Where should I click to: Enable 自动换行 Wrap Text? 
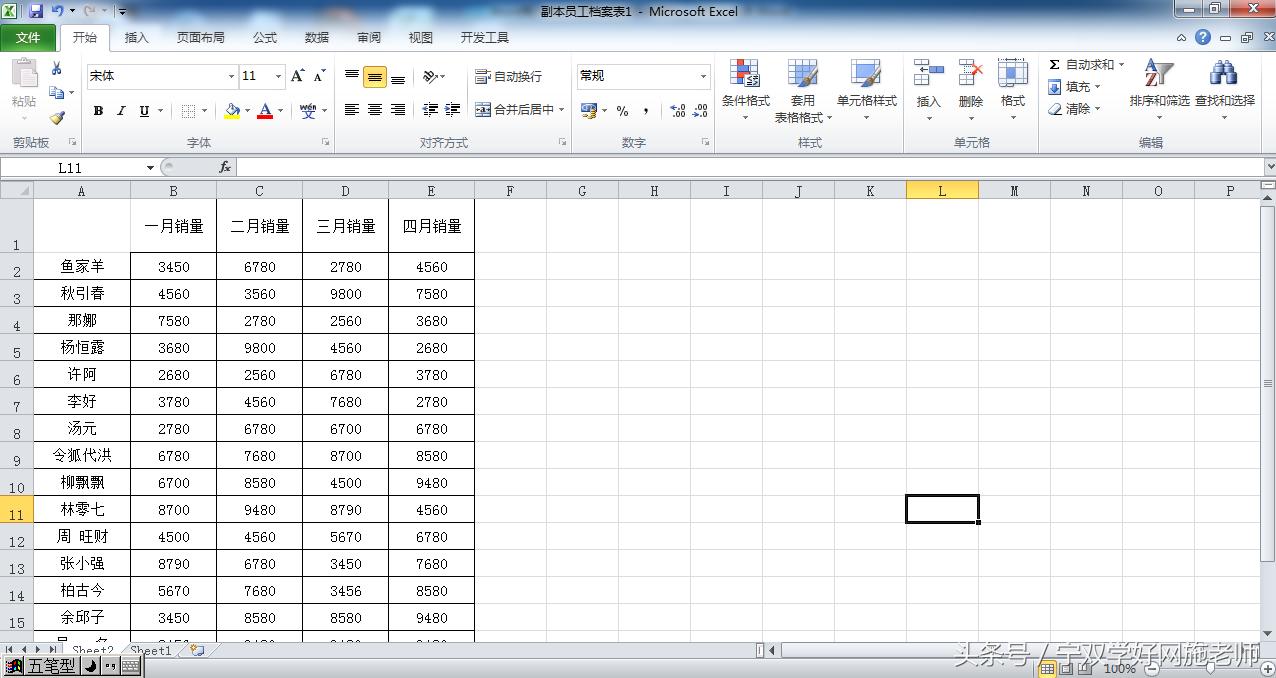[x=508, y=75]
